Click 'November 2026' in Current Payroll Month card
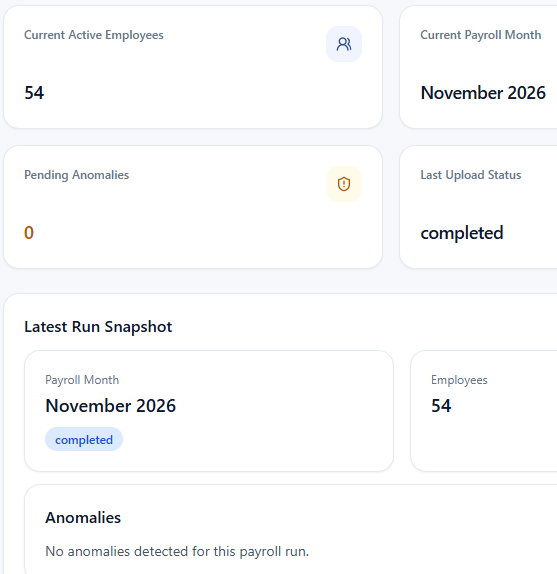Image resolution: width=557 pixels, height=574 pixels. tap(483, 93)
